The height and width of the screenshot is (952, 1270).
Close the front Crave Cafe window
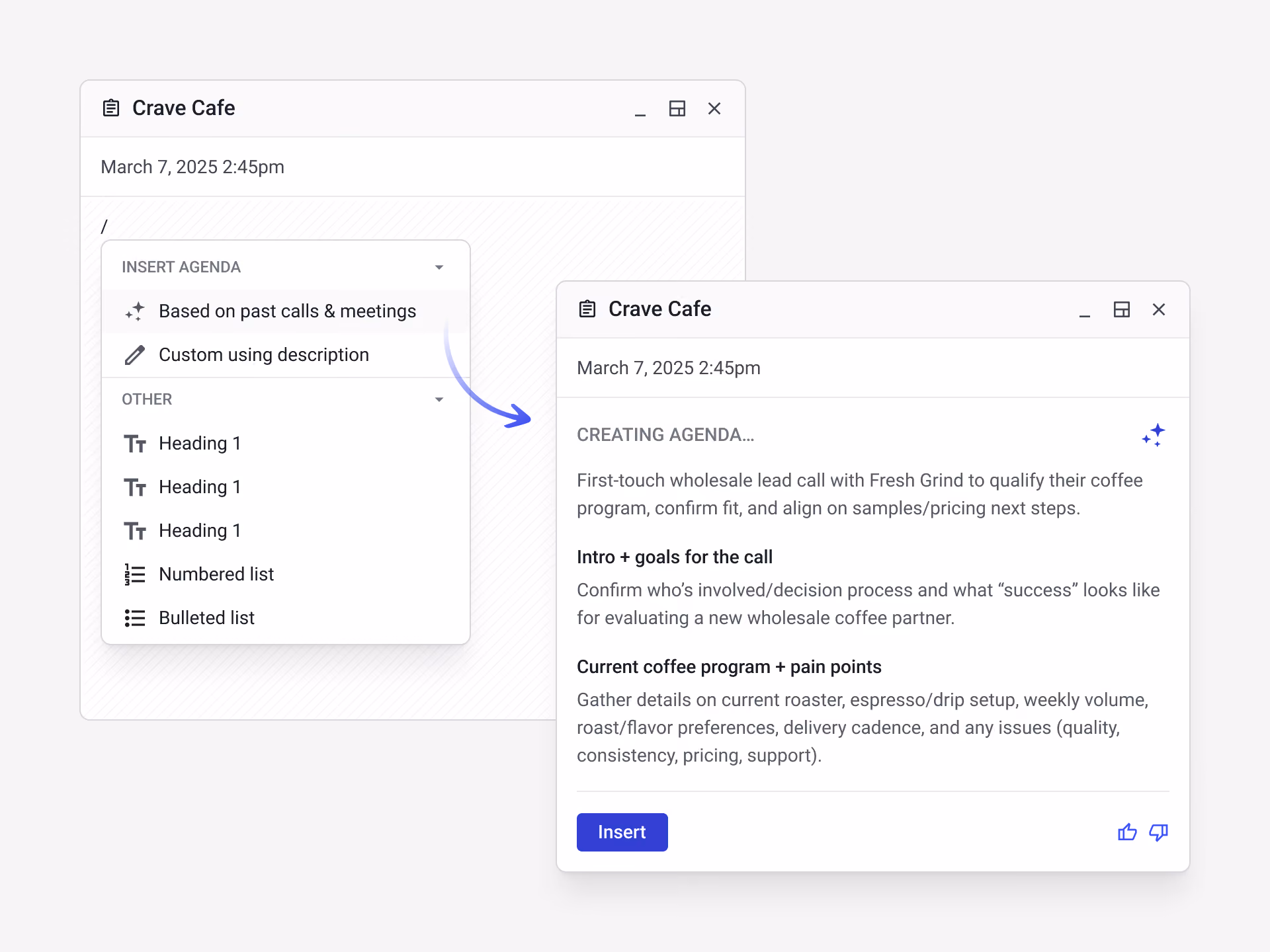pyautogui.click(x=1159, y=309)
